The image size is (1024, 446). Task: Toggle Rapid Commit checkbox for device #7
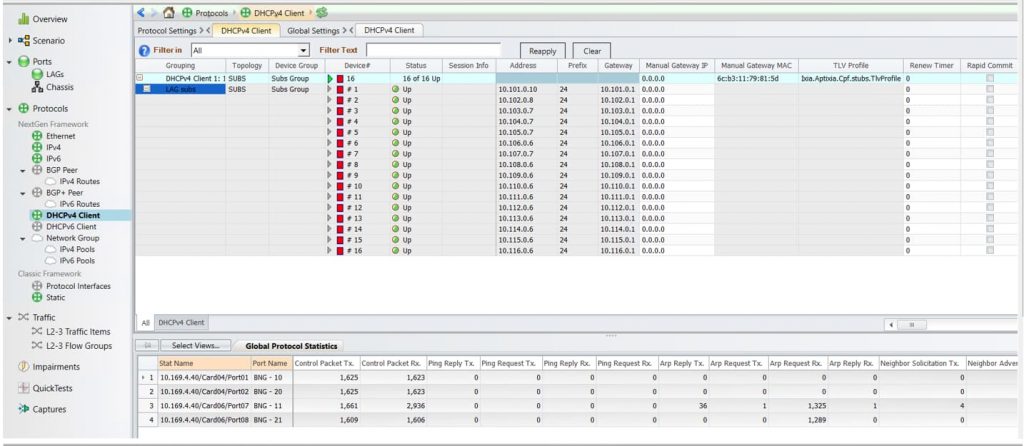(990, 153)
